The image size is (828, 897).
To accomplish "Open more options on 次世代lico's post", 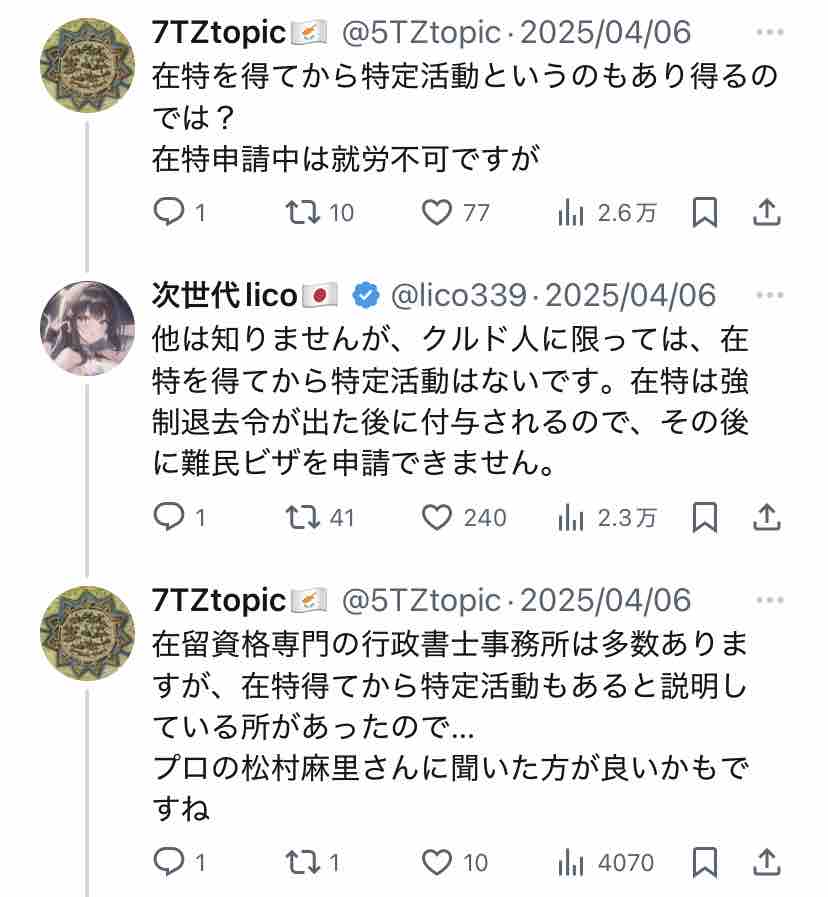I will tap(769, 296).
